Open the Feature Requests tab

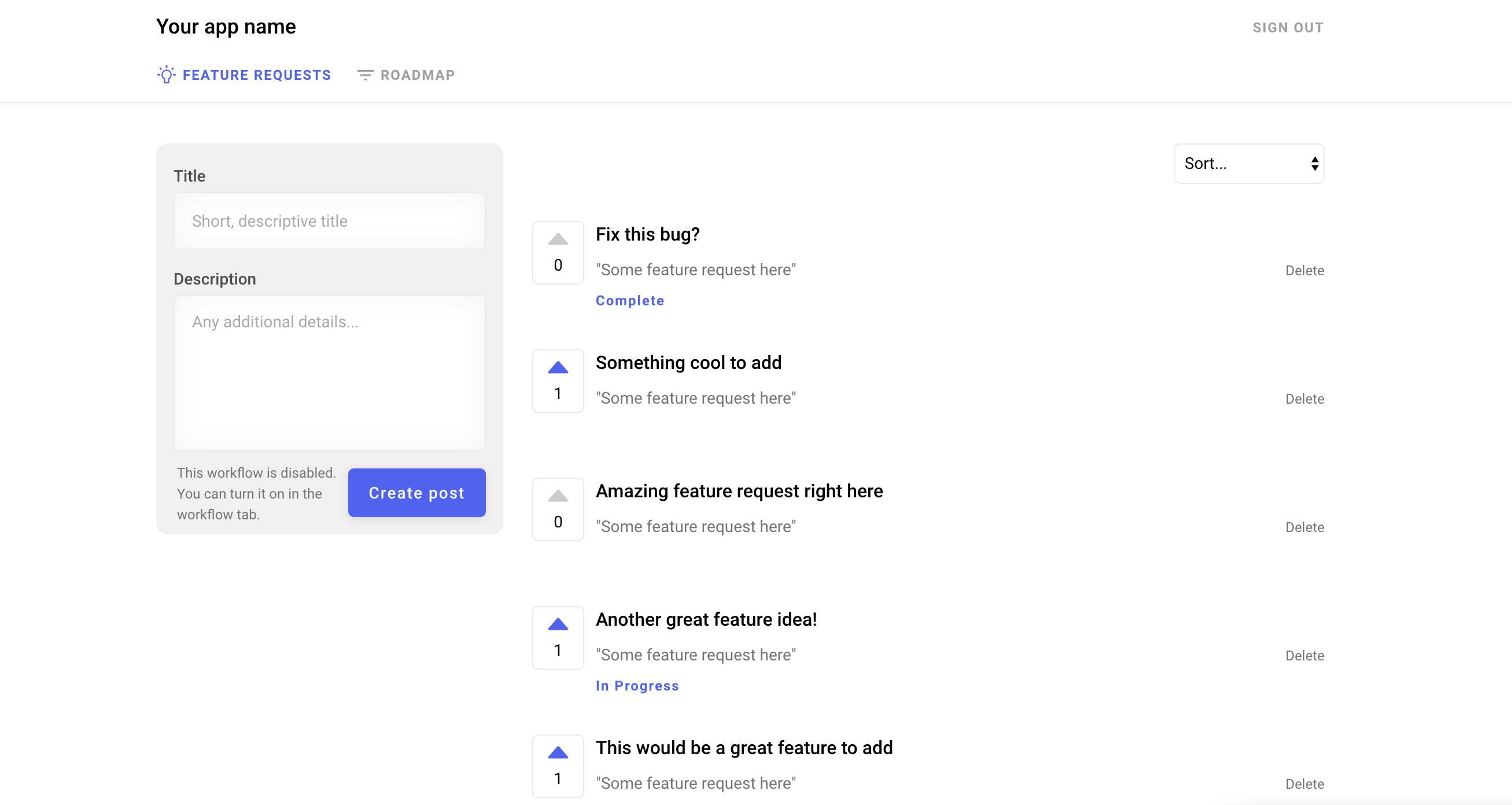[256, 75]
